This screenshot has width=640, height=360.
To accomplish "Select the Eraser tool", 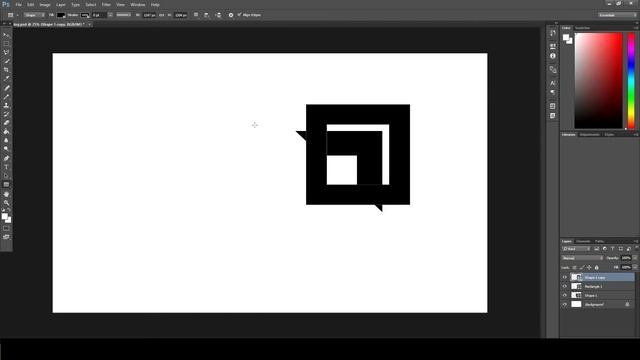I will tap(6, 123).
